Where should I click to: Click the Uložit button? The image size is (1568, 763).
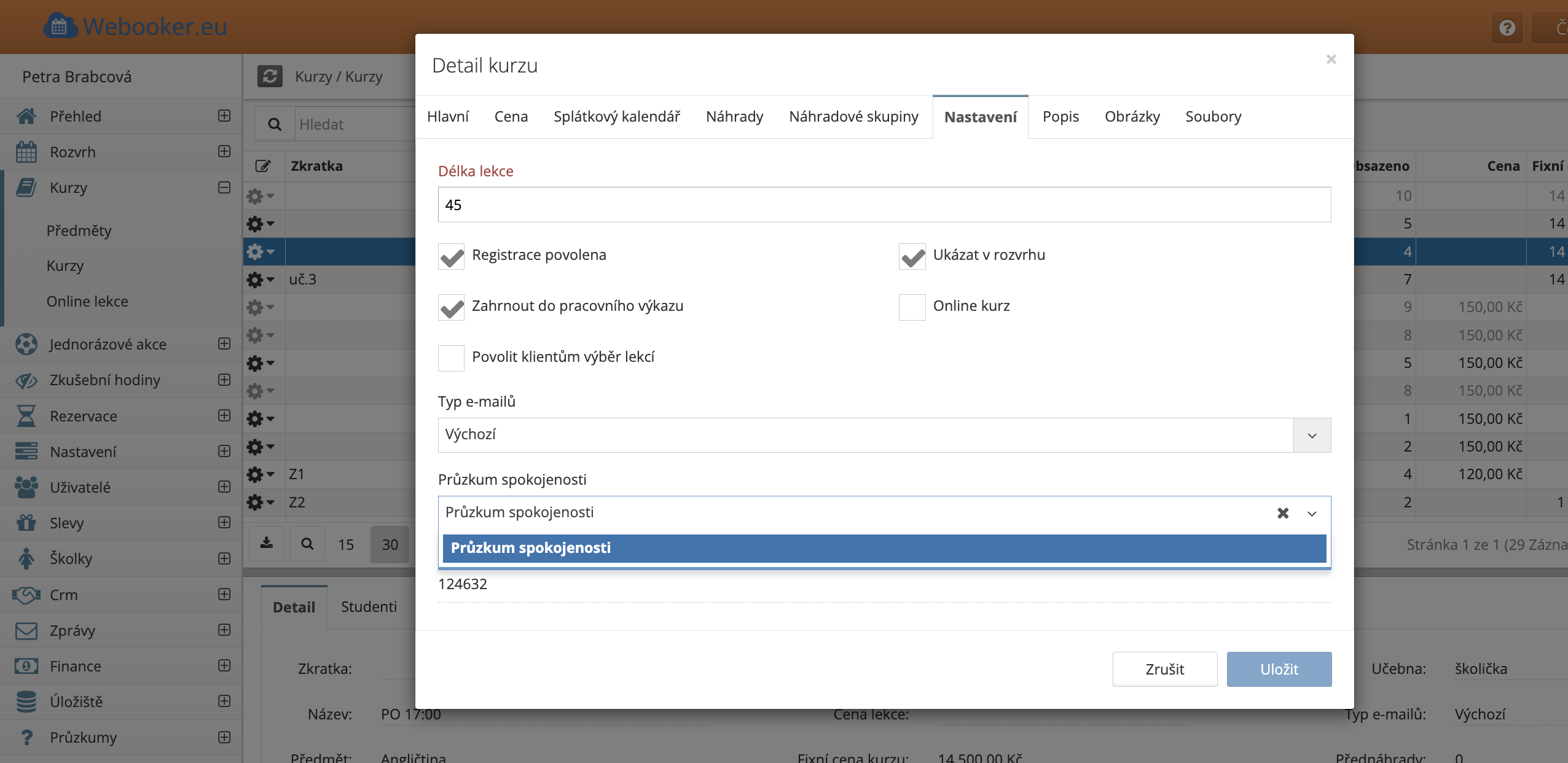point(1279,669)
